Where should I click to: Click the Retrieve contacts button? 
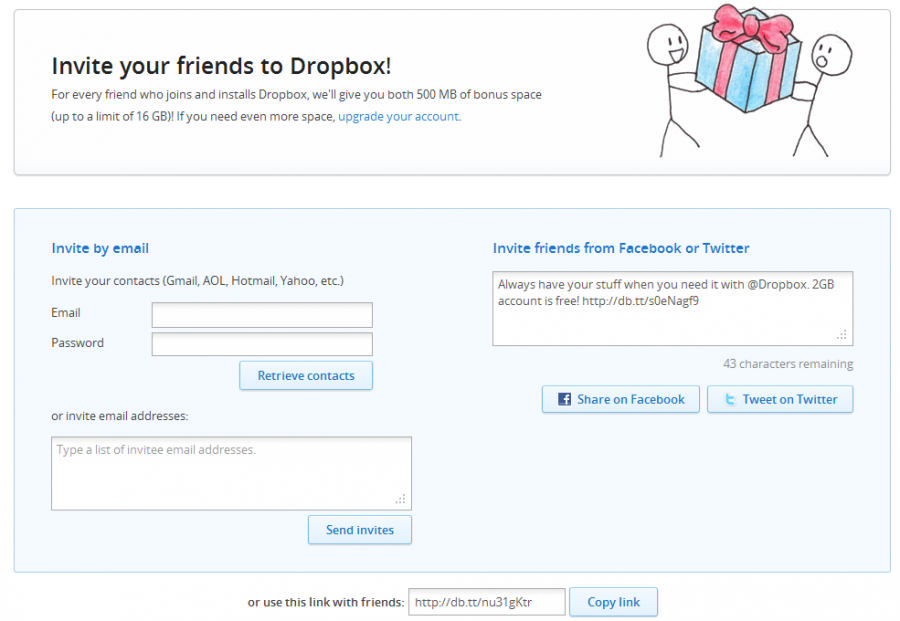[306, 375]
